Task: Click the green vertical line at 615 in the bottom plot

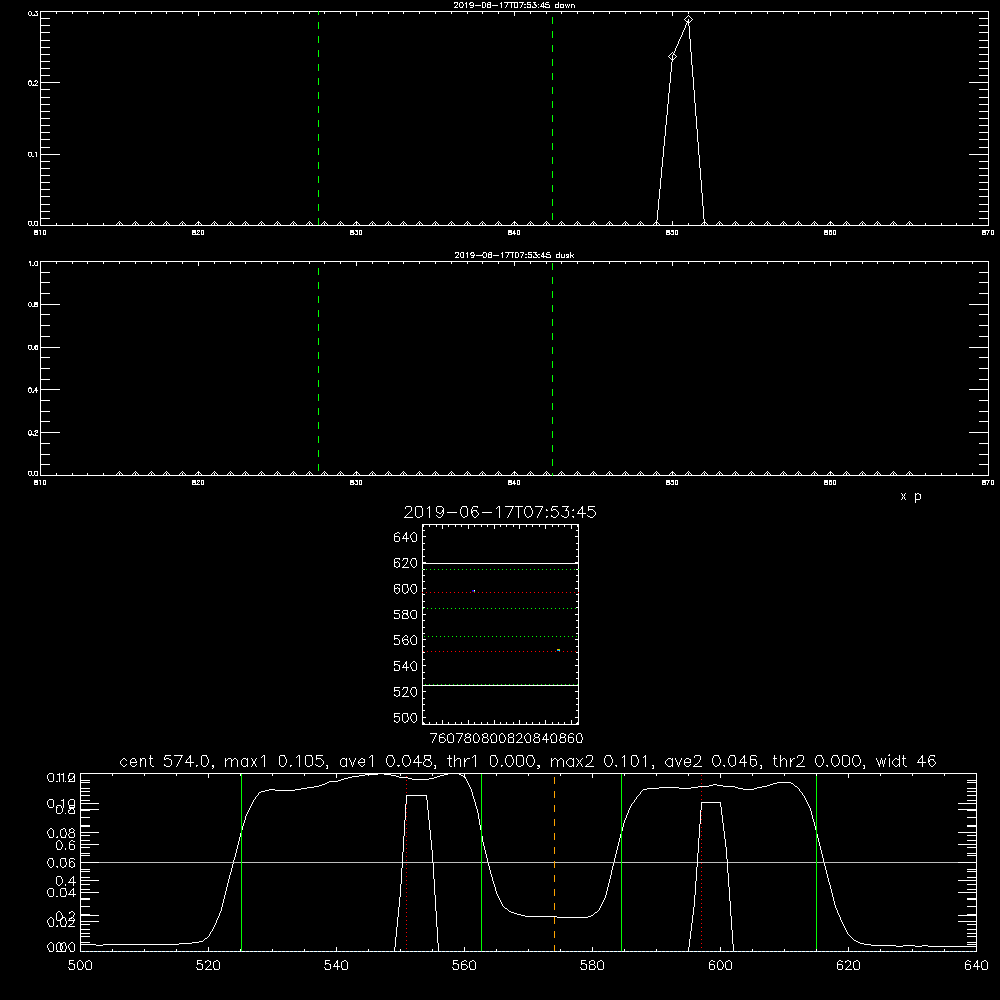Action: 816,862
